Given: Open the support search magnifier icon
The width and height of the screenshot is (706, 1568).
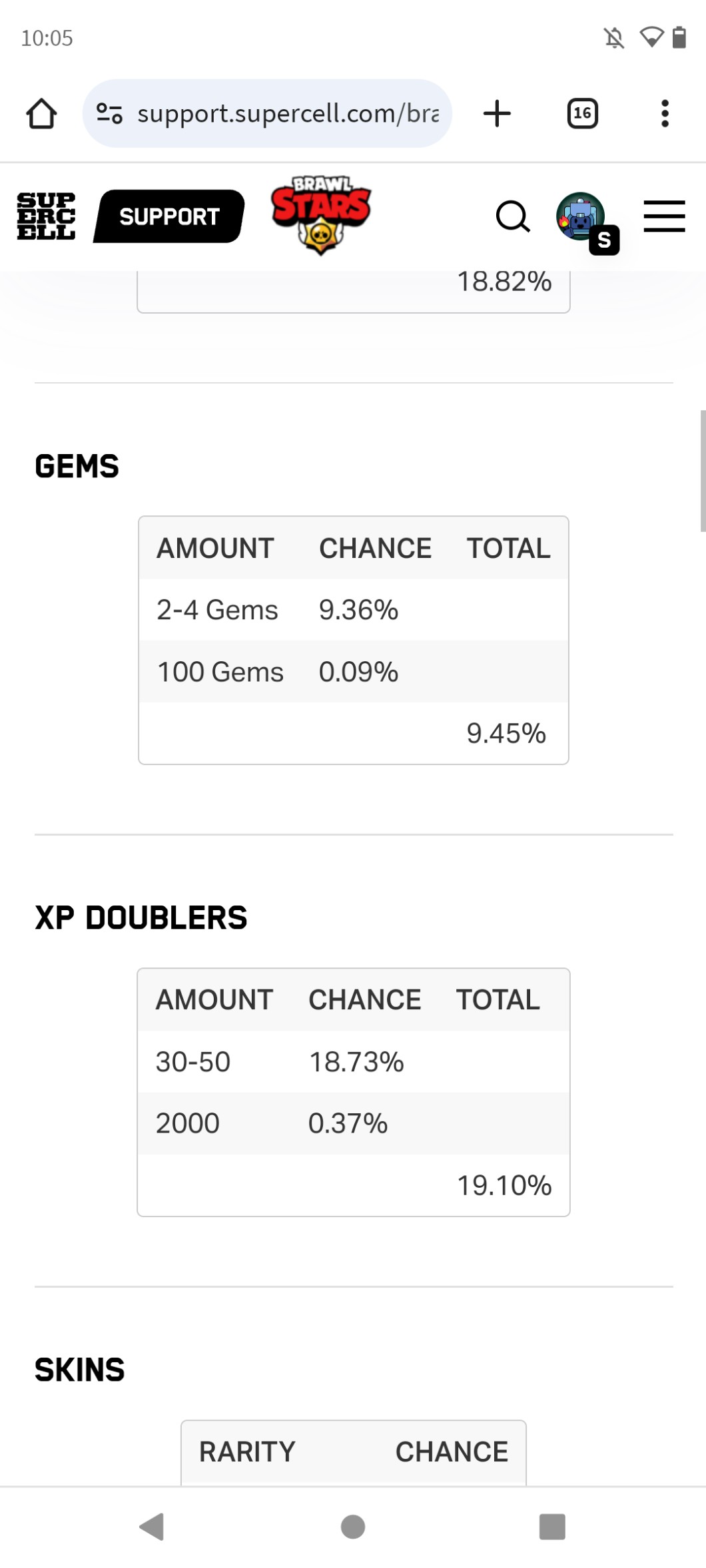Looking at the screenshot, I should [x=513, y=216].
